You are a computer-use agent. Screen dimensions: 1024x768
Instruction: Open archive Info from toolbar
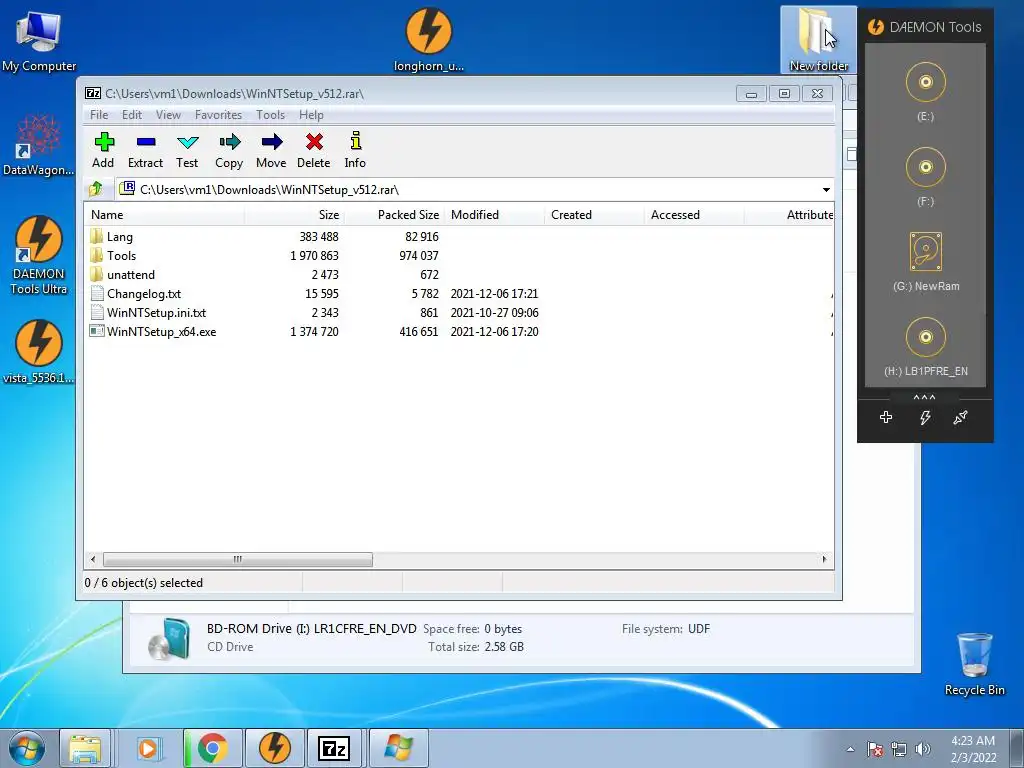(355, 150)
